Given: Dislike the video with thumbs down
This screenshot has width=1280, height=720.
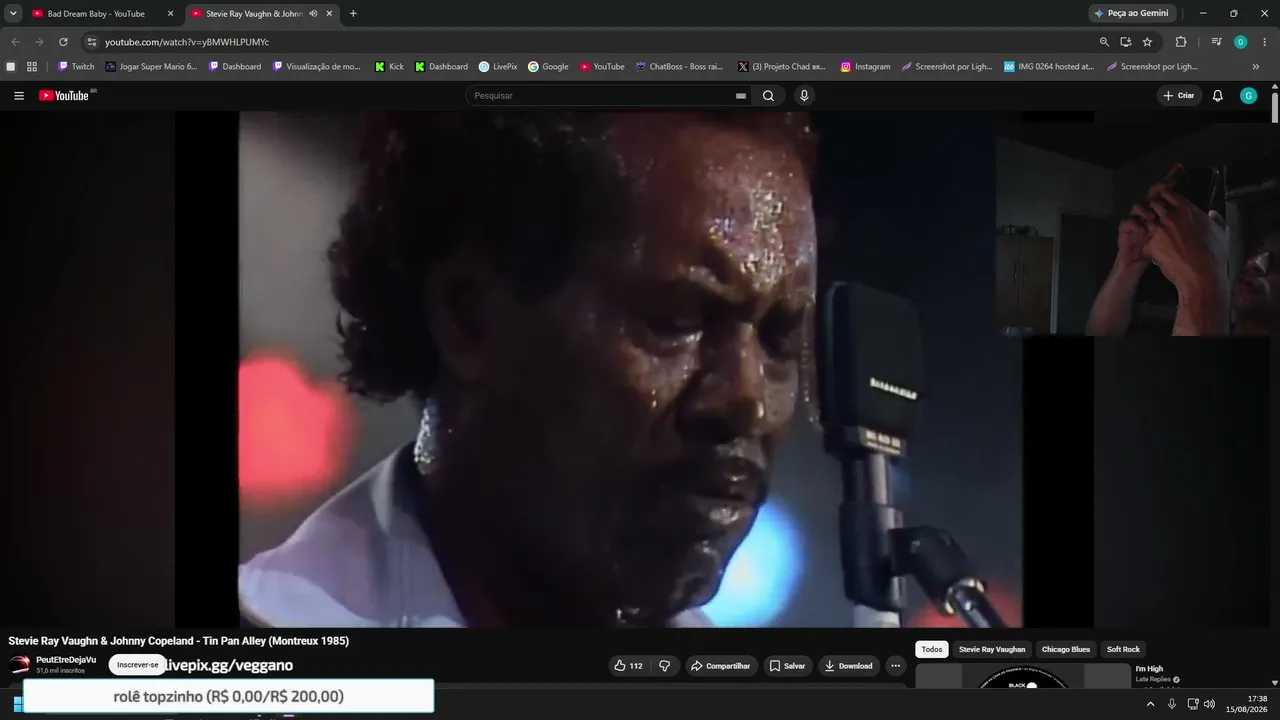Looking at the screenshot, I should coord(664,666).
